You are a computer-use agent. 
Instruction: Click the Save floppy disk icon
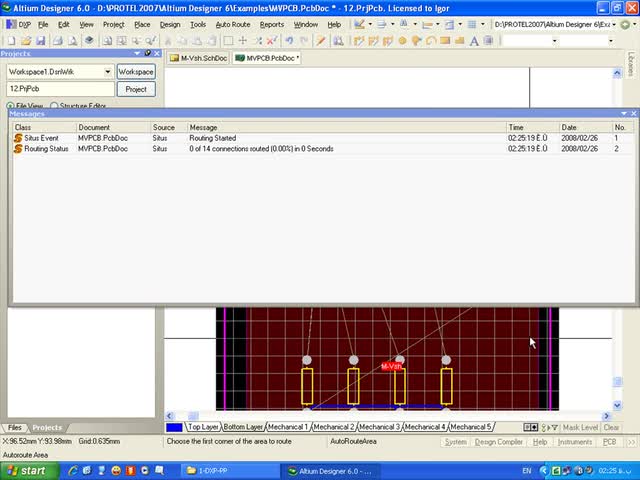tap(40, 40)
